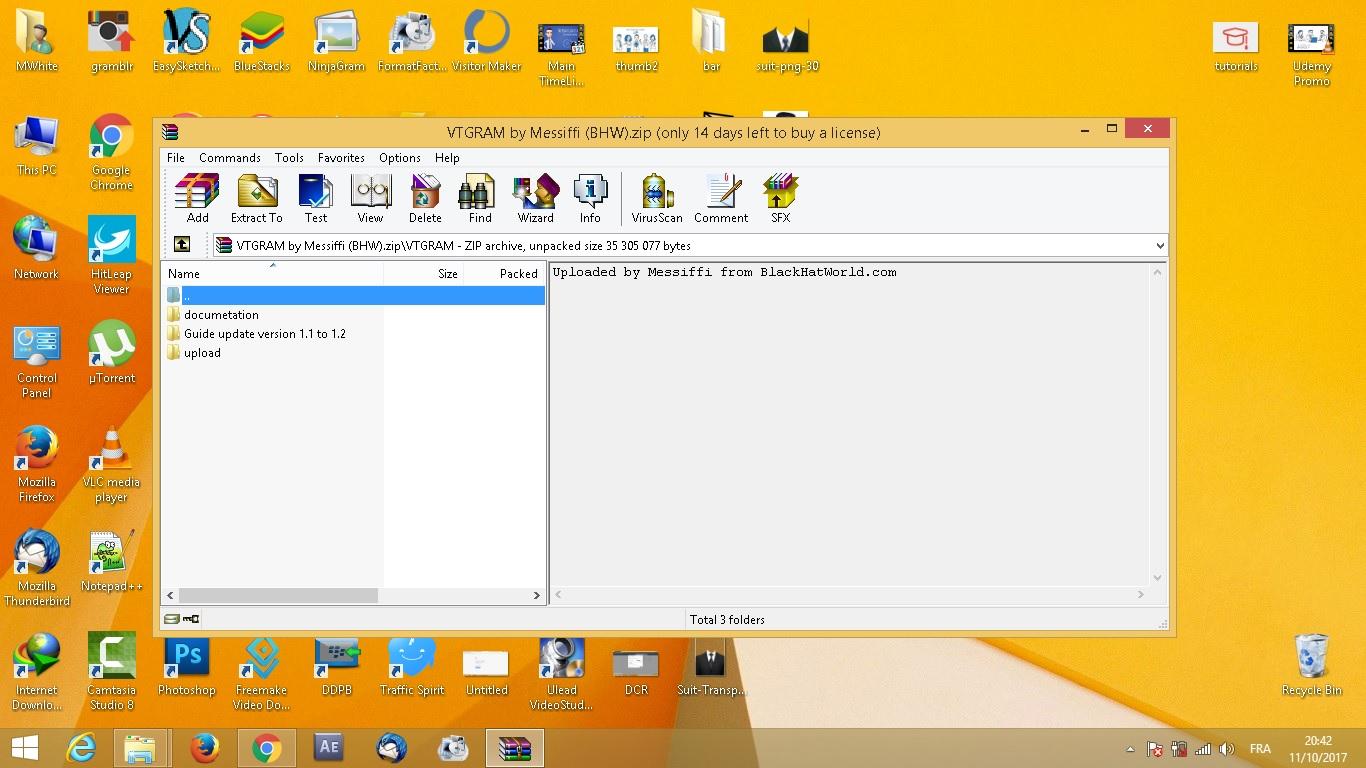The image size is (1366, 768).
Task: Expand the archive path dropdown
Action: tap(1159, 245)
